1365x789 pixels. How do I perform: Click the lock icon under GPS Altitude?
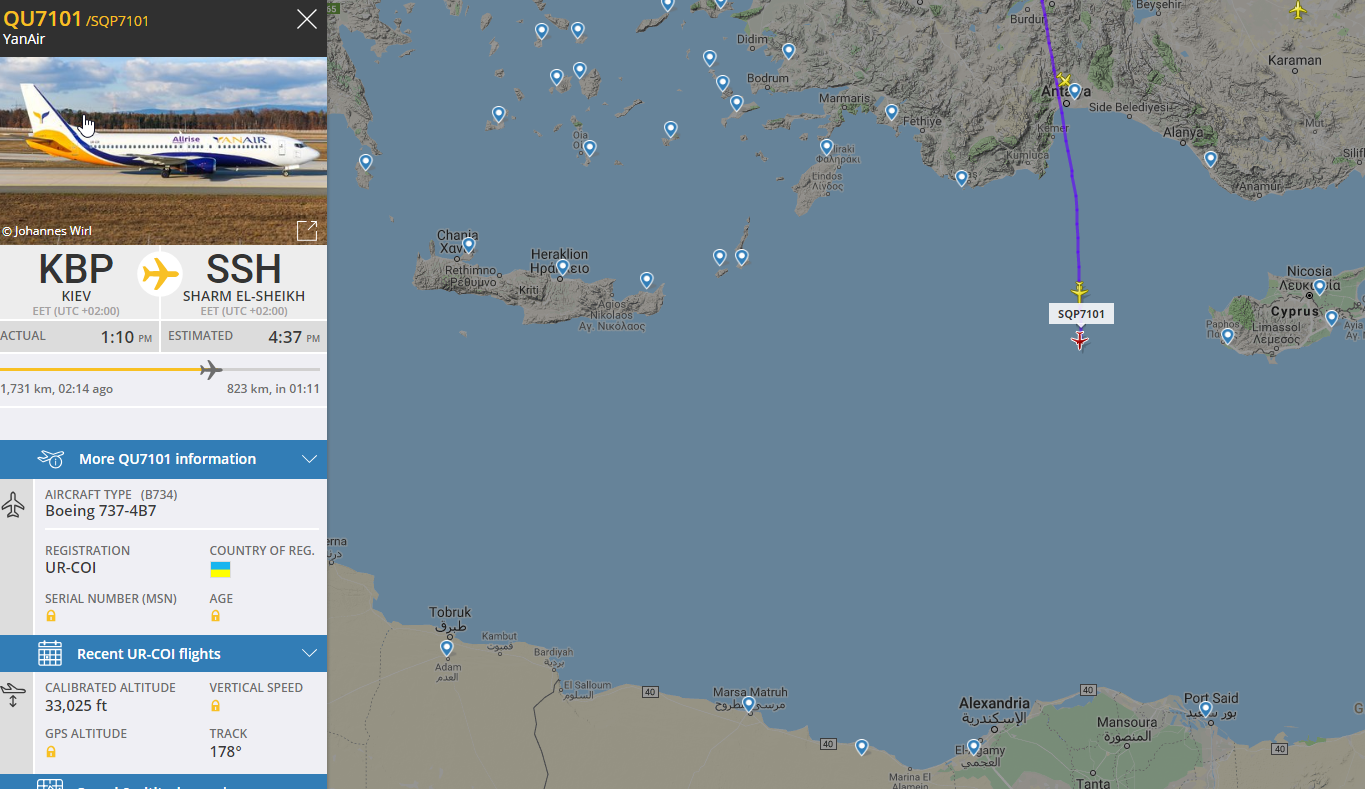tap(51, 752)
